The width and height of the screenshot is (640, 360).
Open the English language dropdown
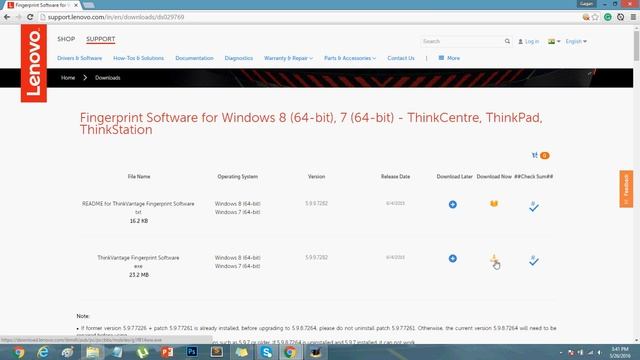pos(576,41)
